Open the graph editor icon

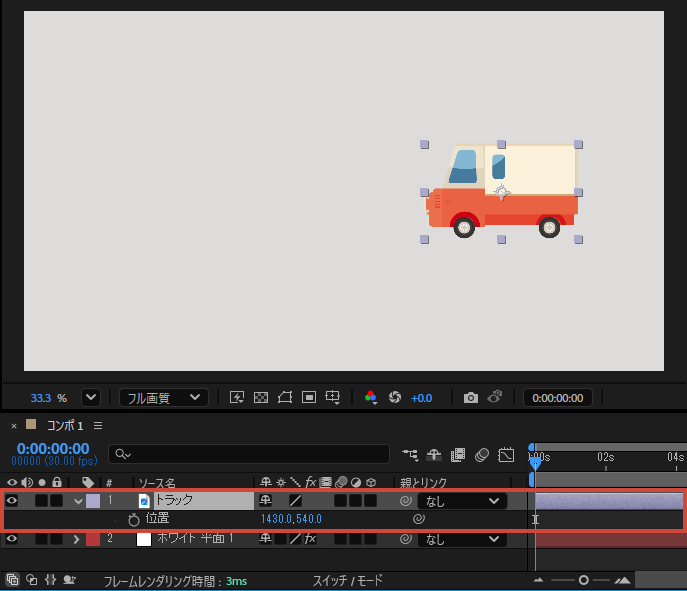point(506,455)
